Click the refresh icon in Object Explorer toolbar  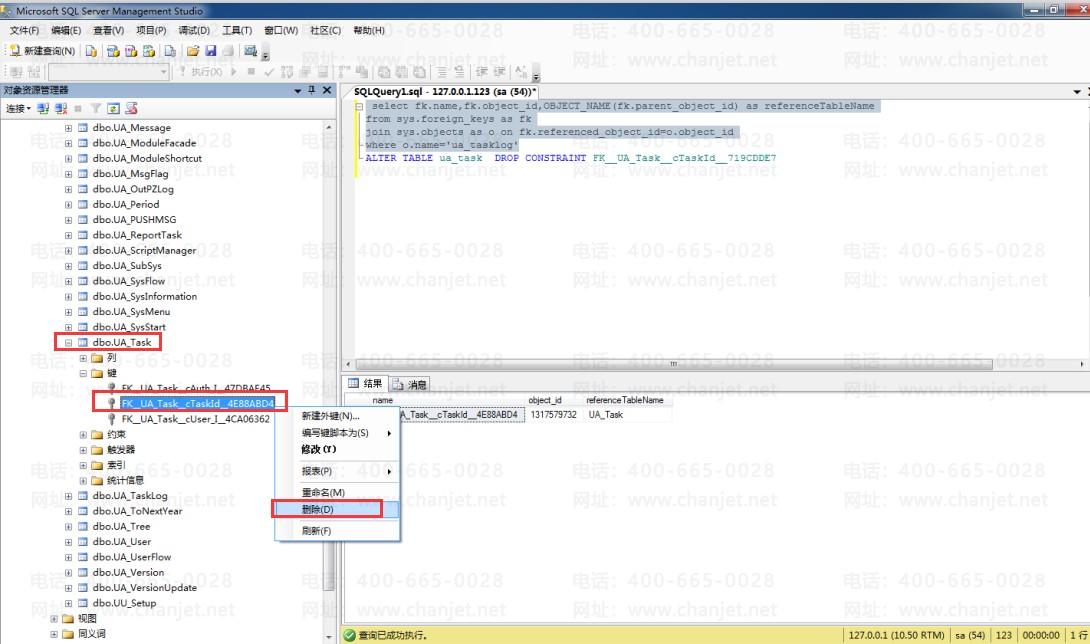click(114, 108)
